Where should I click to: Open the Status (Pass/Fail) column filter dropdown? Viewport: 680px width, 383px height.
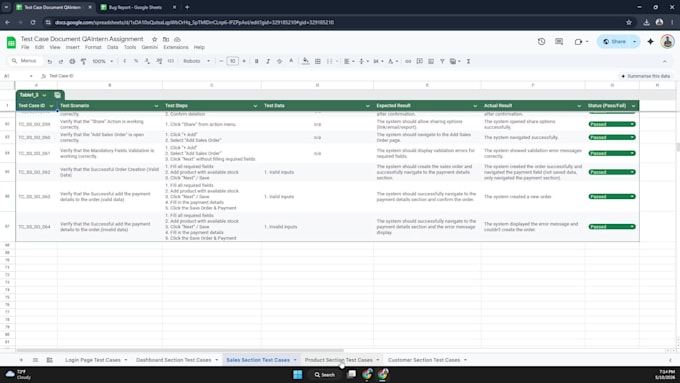(x=634, y=106)
